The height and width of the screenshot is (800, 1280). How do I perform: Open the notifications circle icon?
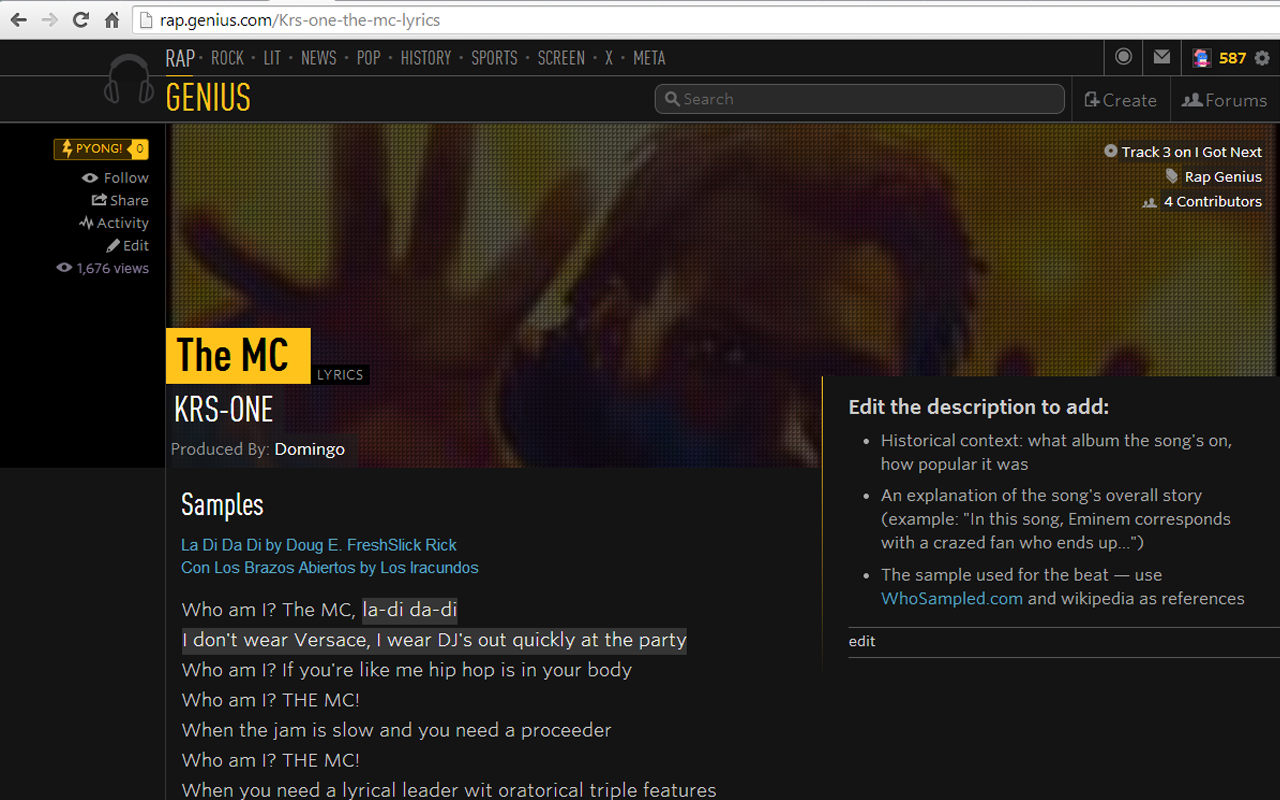pos(1123,57)
